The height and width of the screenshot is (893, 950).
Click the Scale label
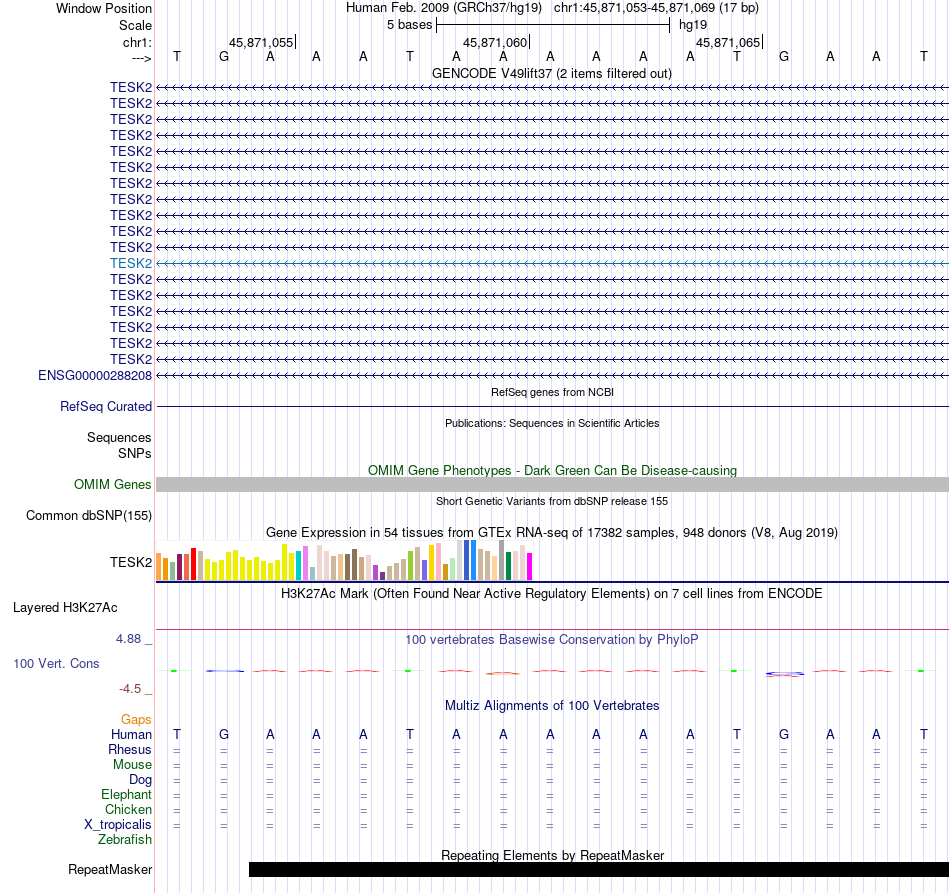[x=135, y=25]
